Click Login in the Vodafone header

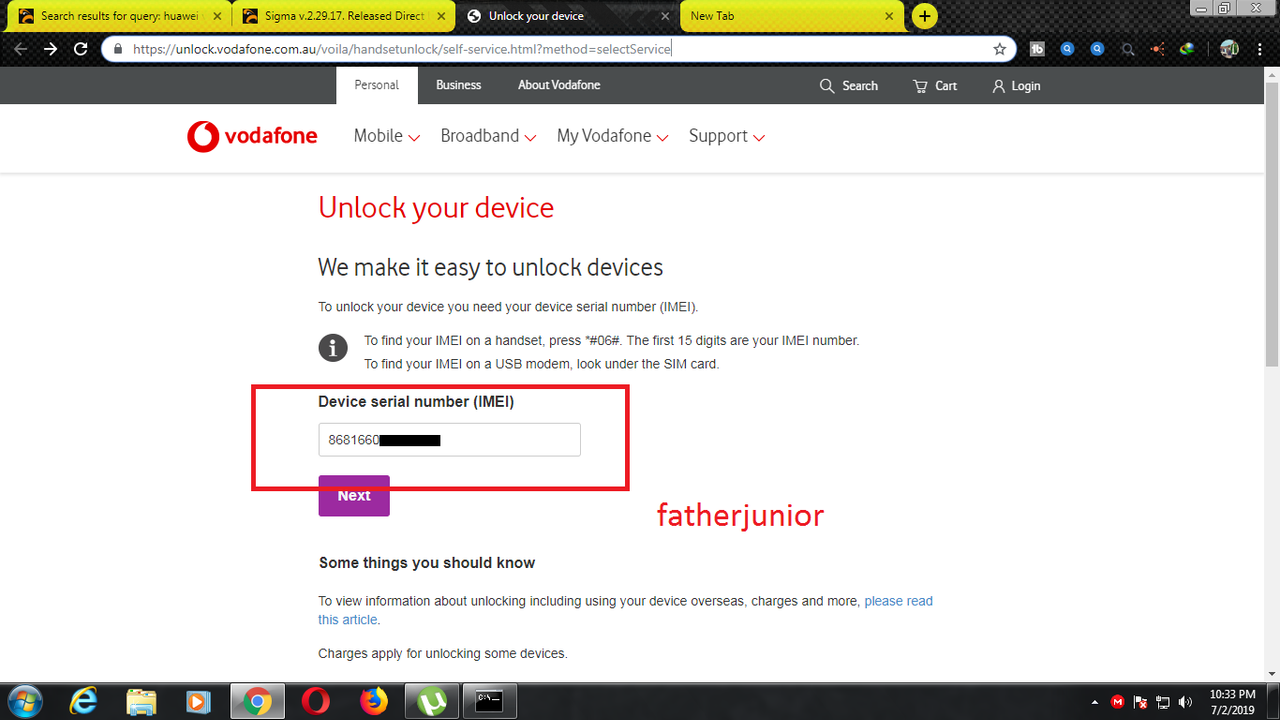[x=1016, y=86]
